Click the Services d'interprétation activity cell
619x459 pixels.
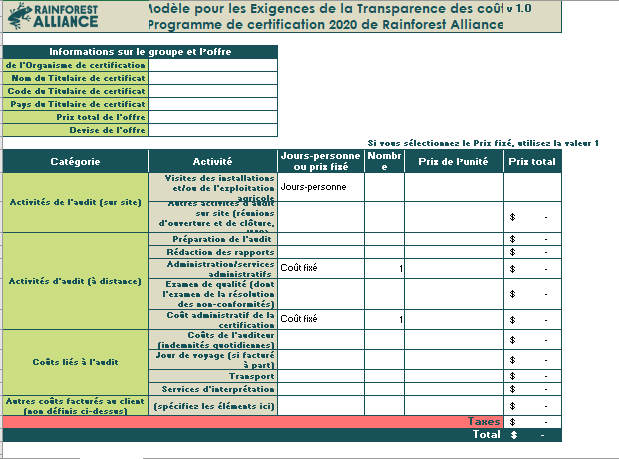212,389
